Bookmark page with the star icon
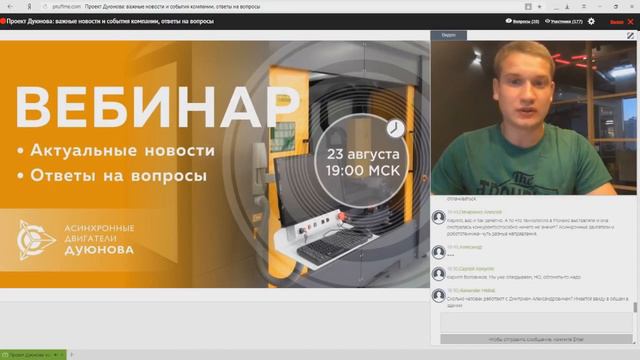 tap(539, 7)
